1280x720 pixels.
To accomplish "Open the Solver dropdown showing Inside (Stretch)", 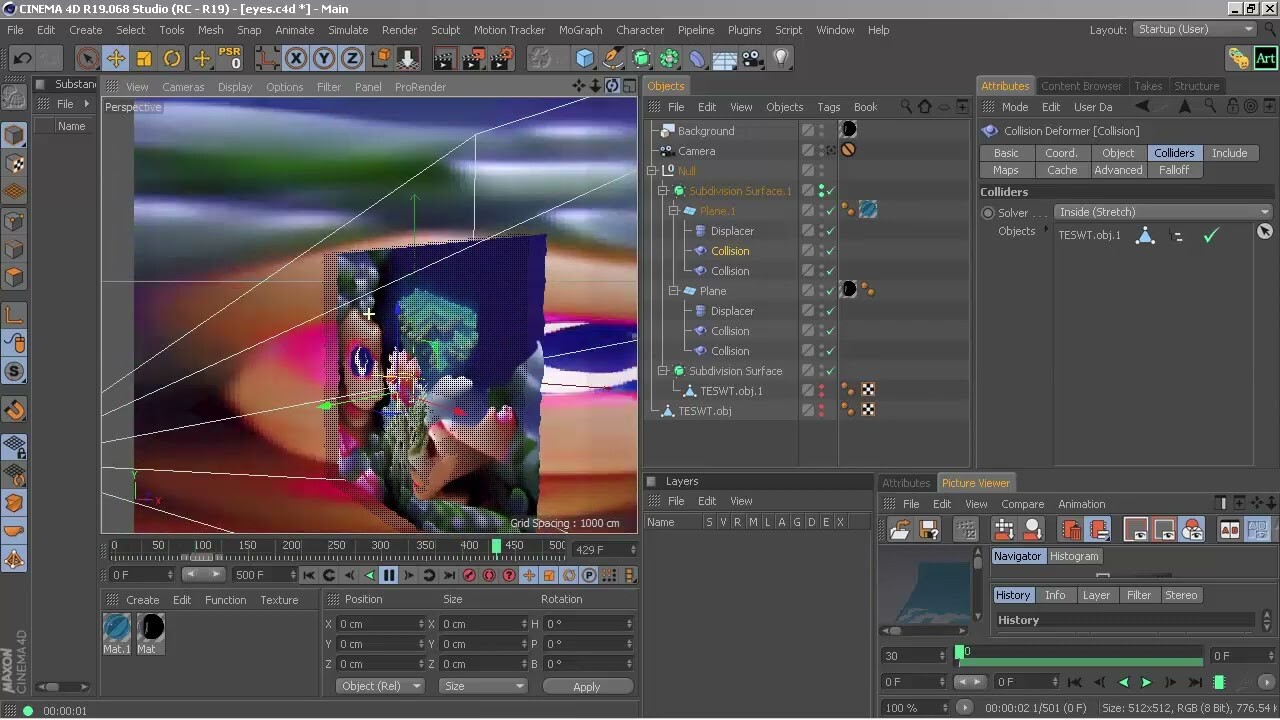I will (x=1160, y=212).
